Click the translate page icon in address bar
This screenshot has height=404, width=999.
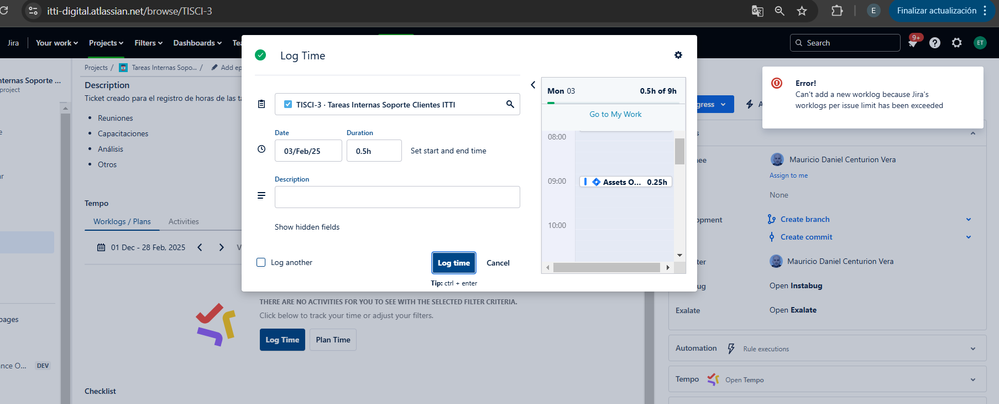click(x=757, y=11)
